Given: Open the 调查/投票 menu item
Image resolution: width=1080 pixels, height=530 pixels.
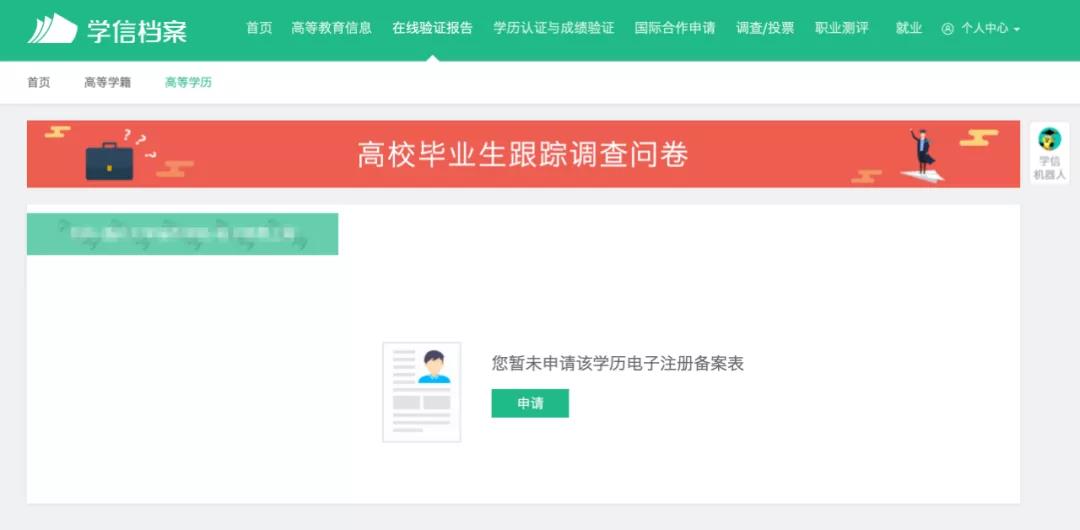Looking at the screenshot, I should tap(765, 28).
